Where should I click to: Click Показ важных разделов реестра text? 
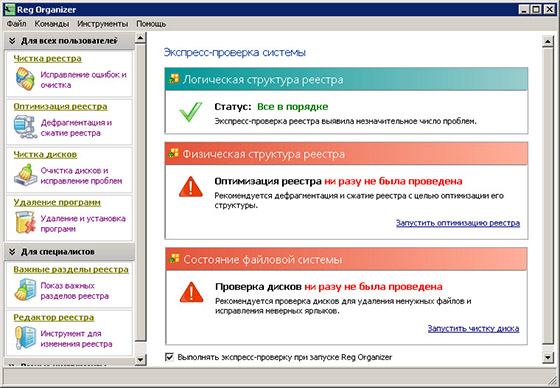tap(75, 290)
